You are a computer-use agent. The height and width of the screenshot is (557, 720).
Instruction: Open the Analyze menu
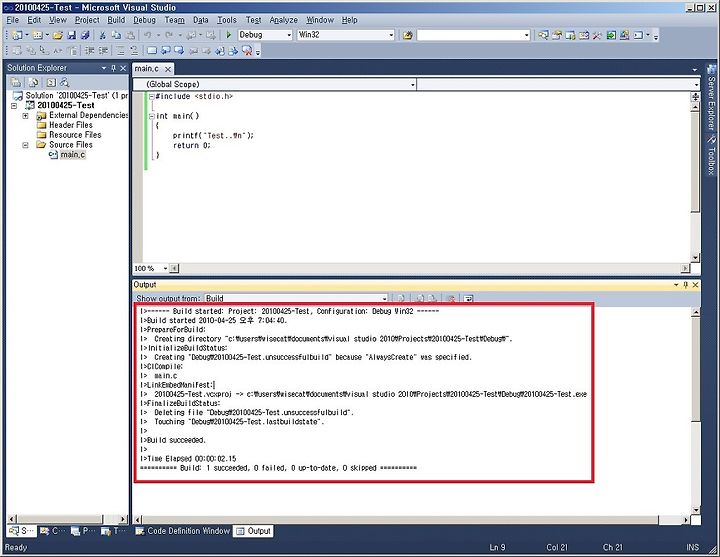283,20
